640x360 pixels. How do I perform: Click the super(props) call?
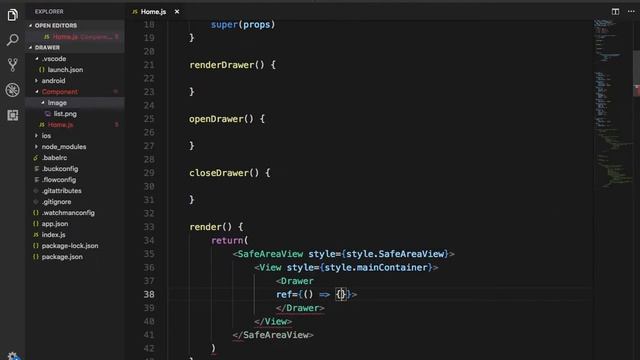tap(243, 24)
